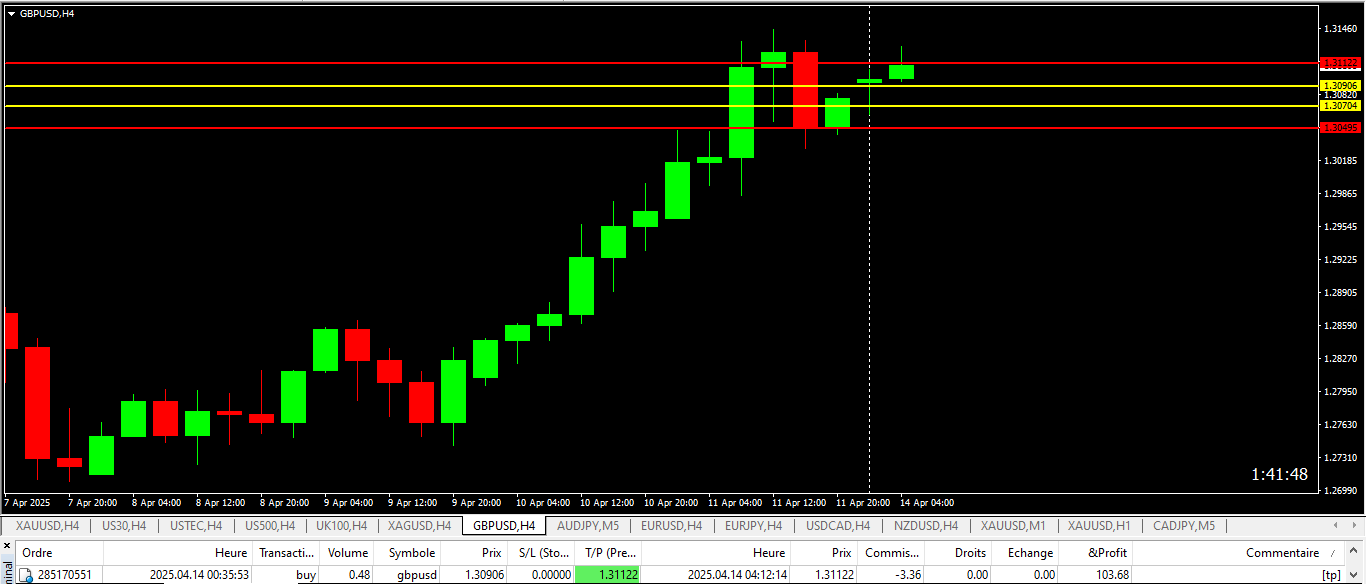
Task: Select the UK100,H4 chart tab
Action: pyautogui.click(x=341, y=526)
